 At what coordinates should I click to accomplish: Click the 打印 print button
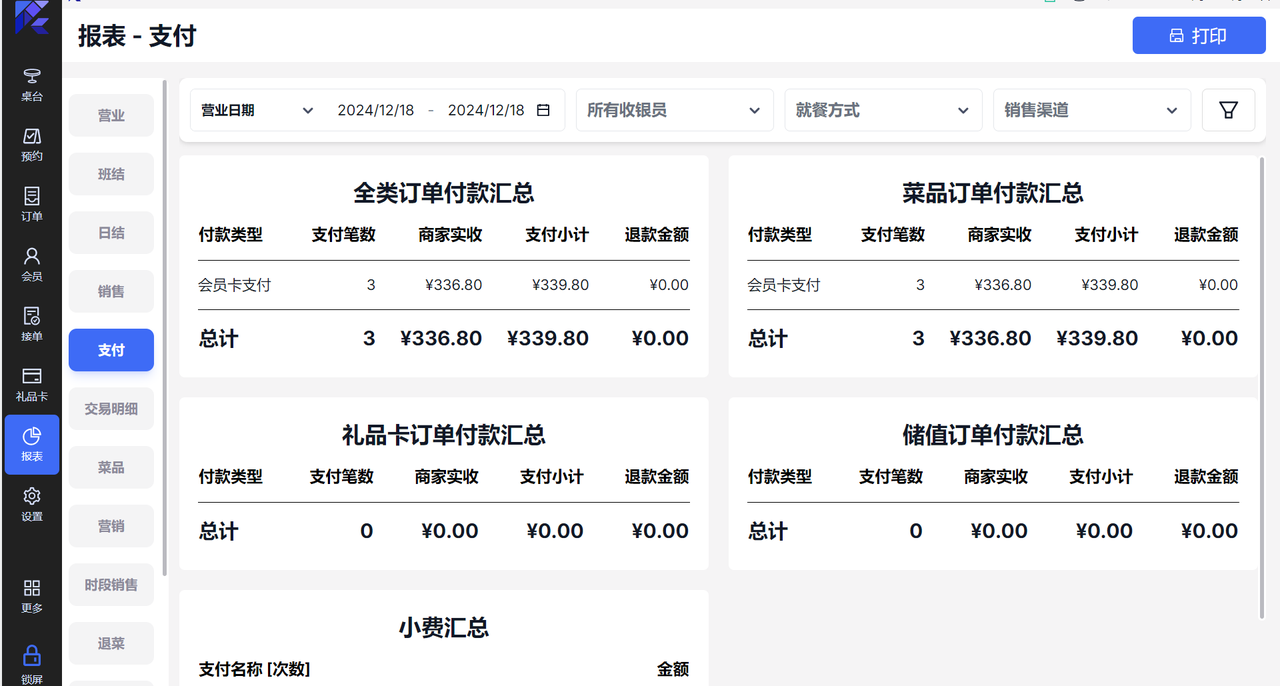click(x=1198, y=36)
